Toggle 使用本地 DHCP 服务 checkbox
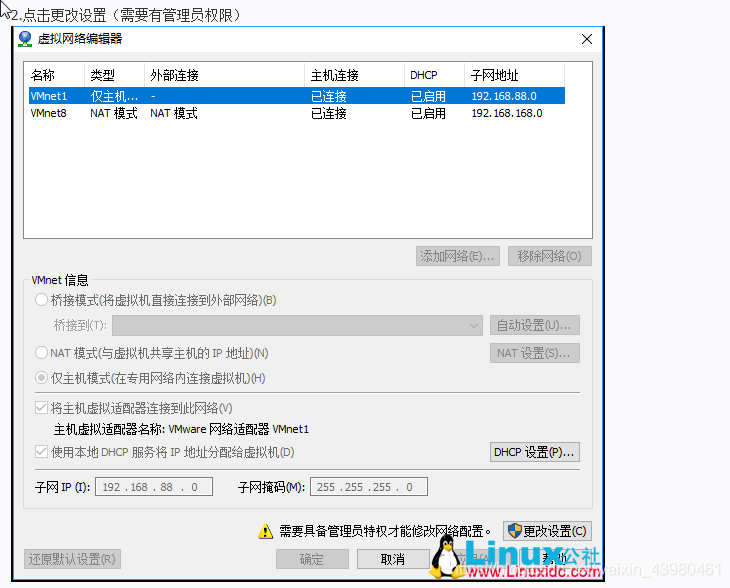 (41, 452)
